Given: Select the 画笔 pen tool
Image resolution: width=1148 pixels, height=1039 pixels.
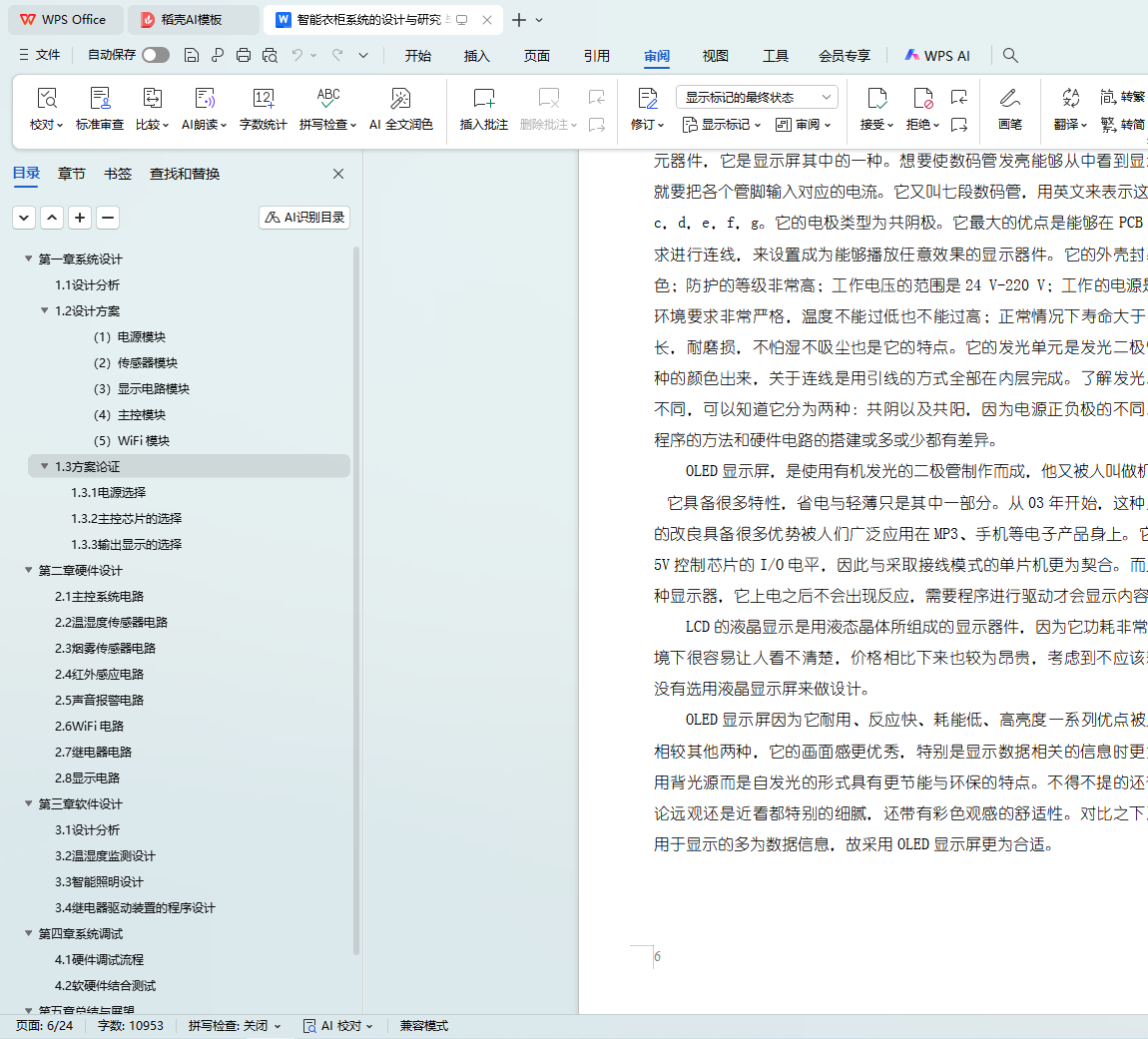Looking at the screenshot, I should pos(1009,99).
